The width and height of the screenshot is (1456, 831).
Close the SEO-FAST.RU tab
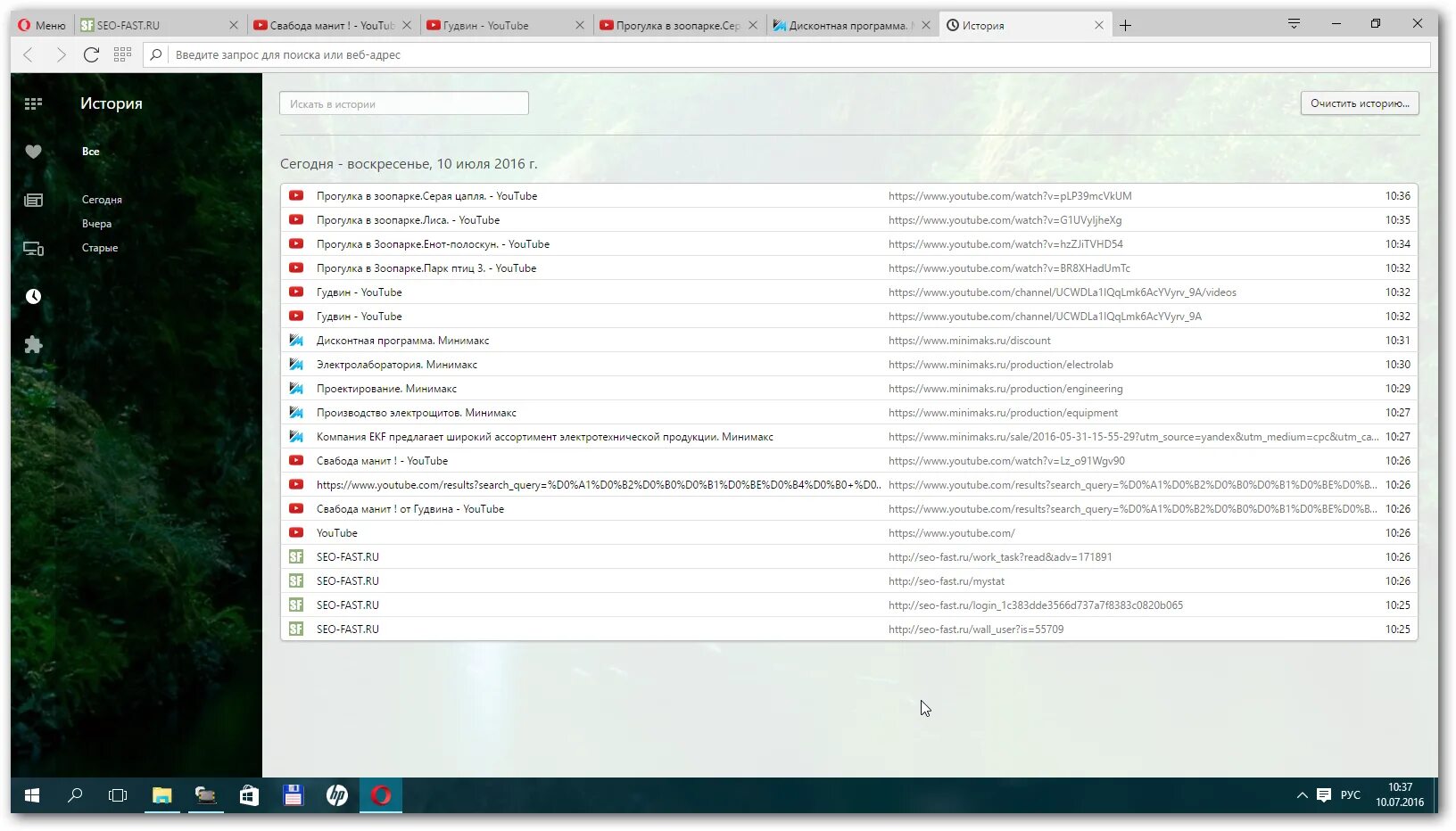point(234,25)
